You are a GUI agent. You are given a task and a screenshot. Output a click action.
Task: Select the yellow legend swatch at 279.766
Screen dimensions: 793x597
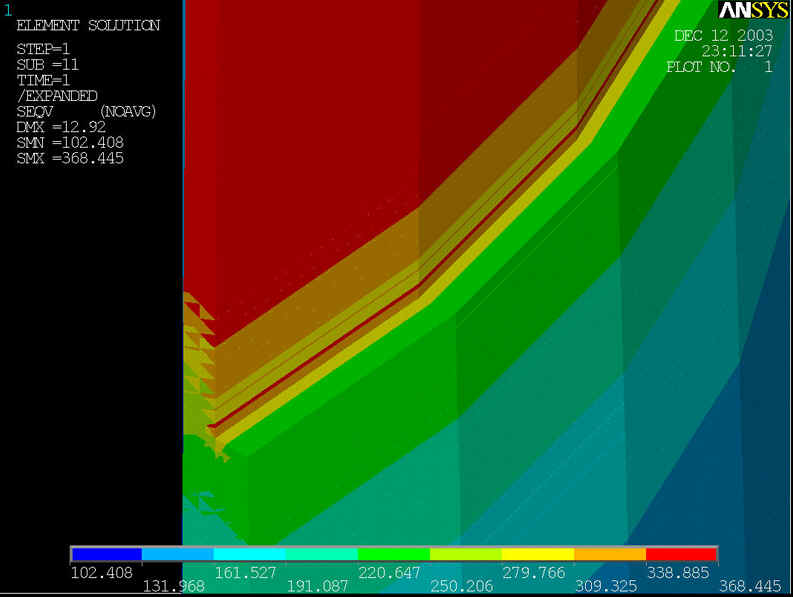(x=538, y=554)
